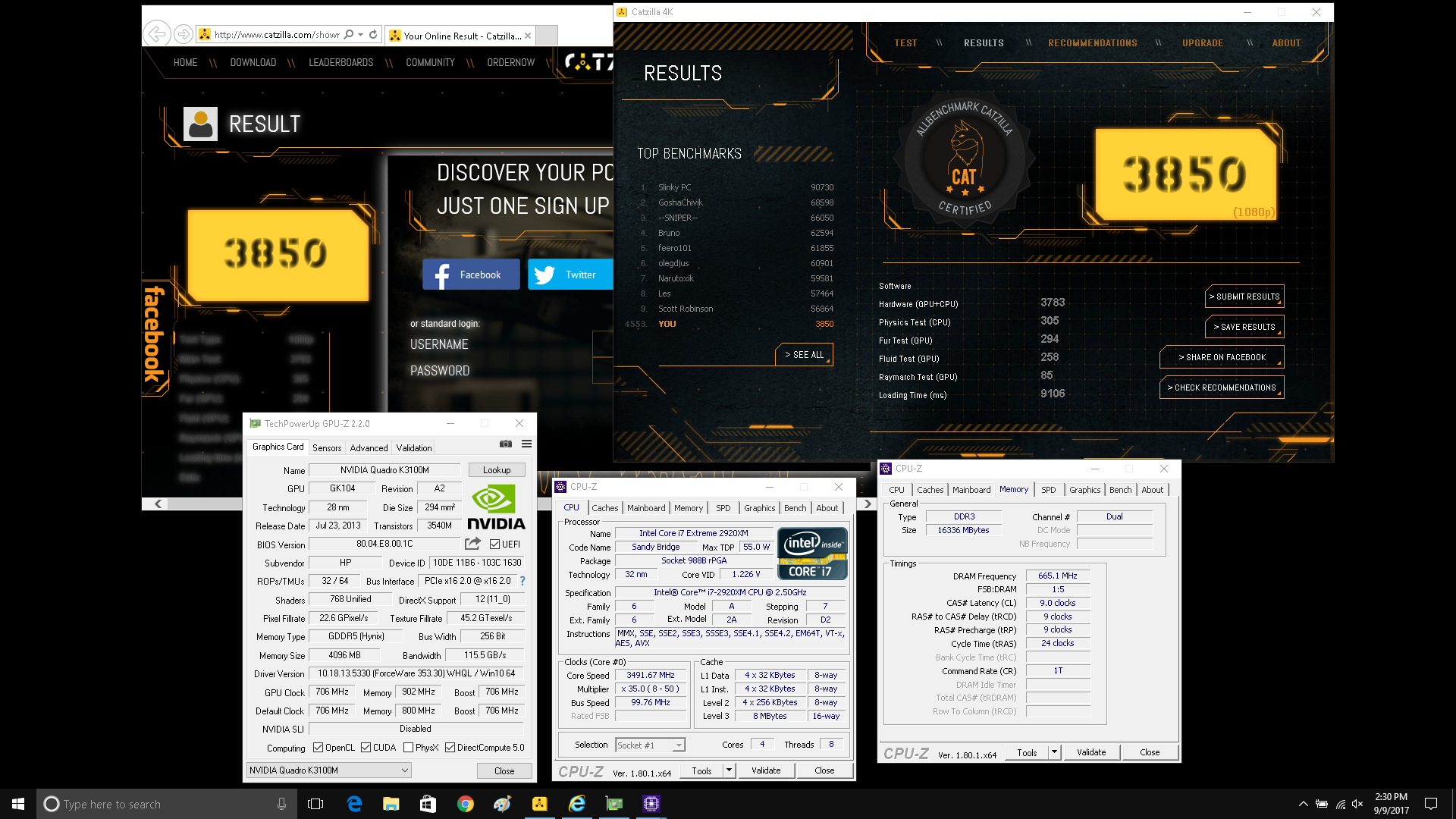This screenshot has width=1456, height=819.
Task: Click the browser forward arrow button
Action: [x=183, y=33]
